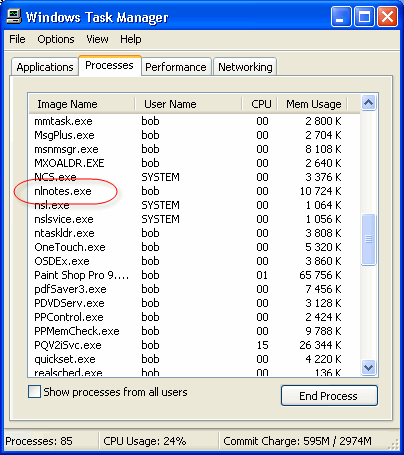The height and width of the screenshot is (455, 404).
Task: Click SYSTEM user in nslsvice.exe row
Action: click(x=160, y=219)
